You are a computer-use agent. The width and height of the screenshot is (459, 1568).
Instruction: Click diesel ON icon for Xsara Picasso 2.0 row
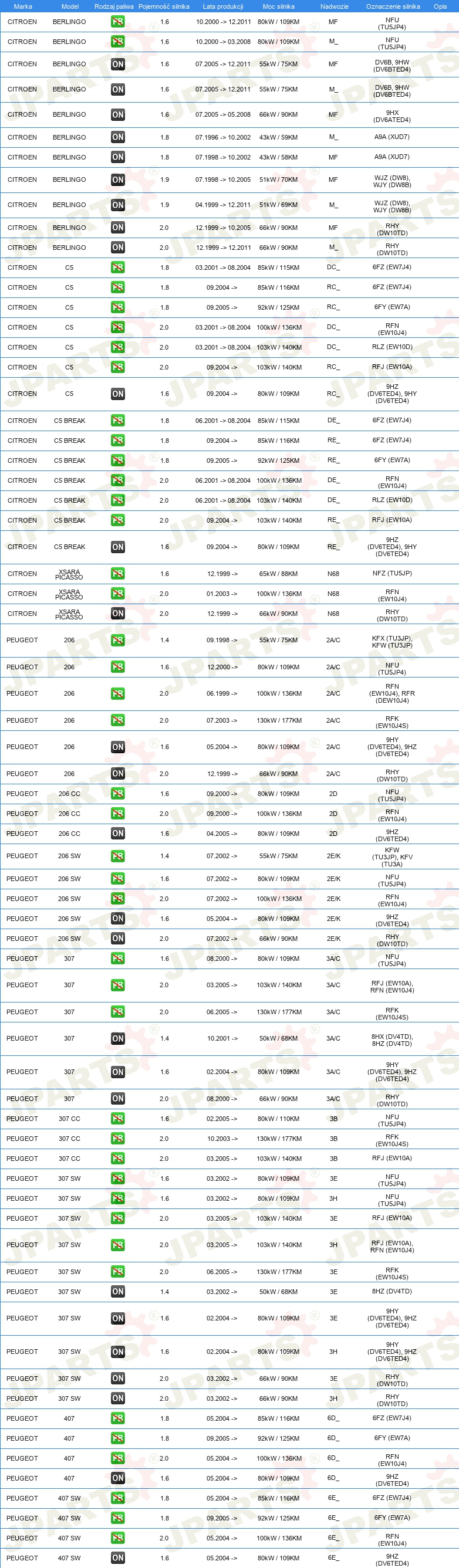(117, 614)
